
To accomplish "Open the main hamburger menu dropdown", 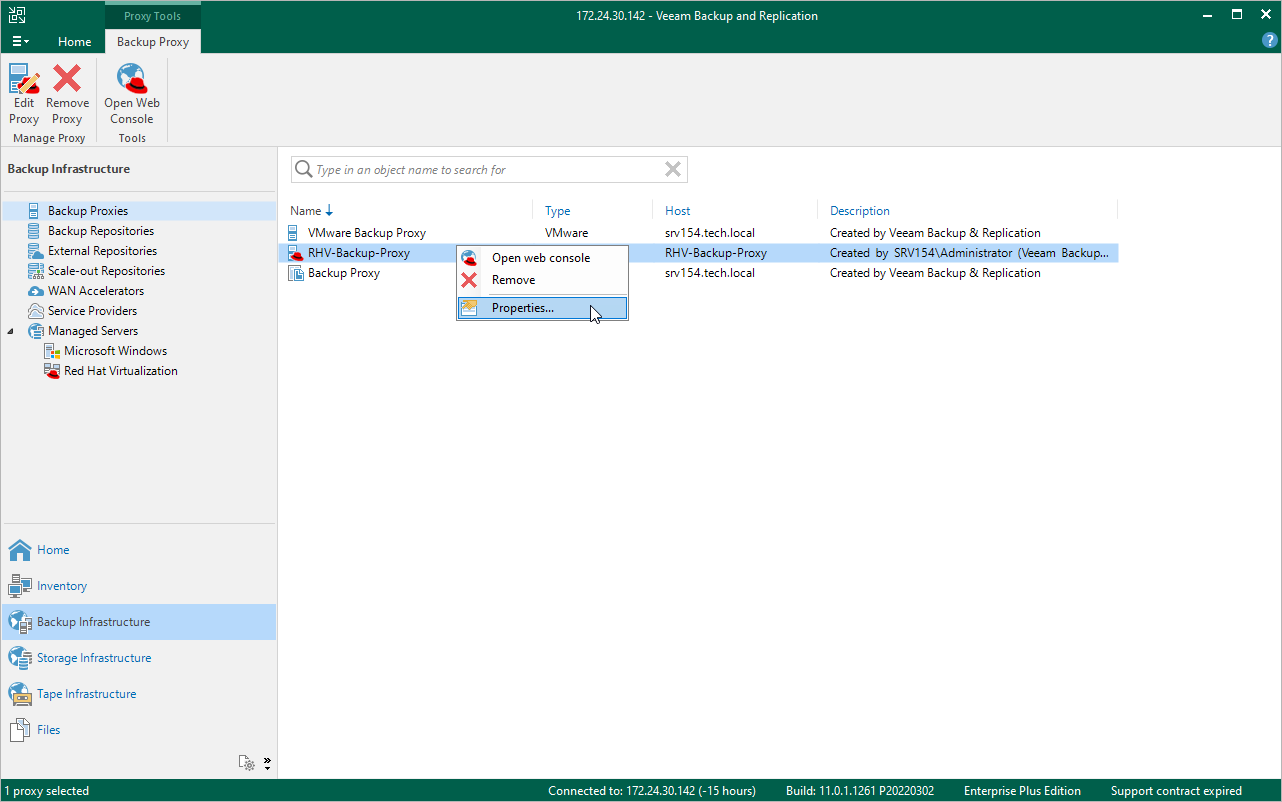I will pyautogui.click(x=20, y=42).
